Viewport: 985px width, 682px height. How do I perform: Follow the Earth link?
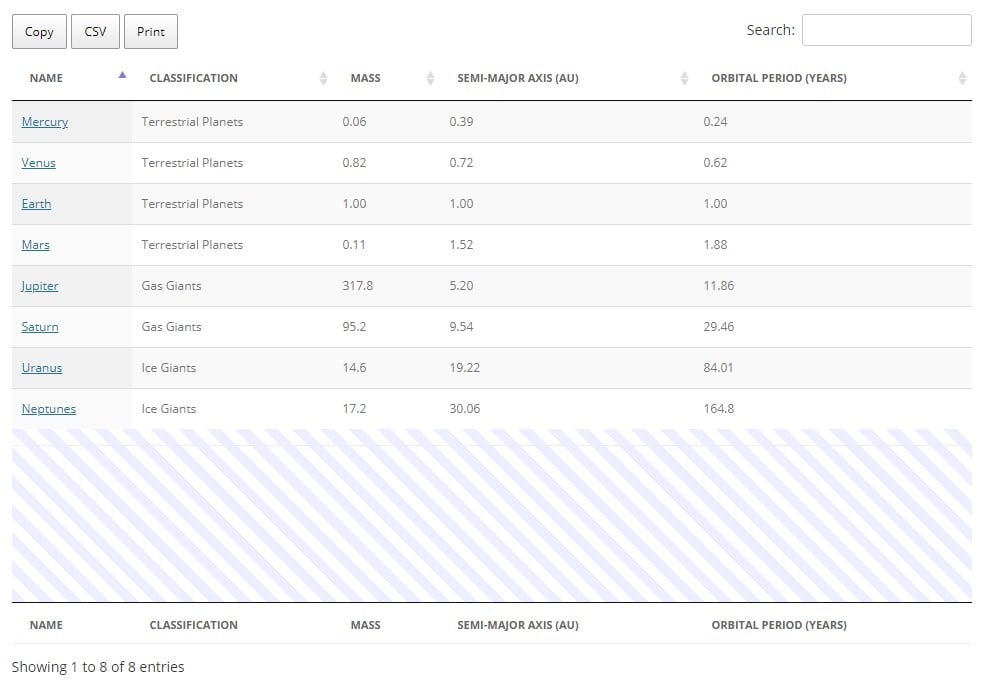coord(36,204)
